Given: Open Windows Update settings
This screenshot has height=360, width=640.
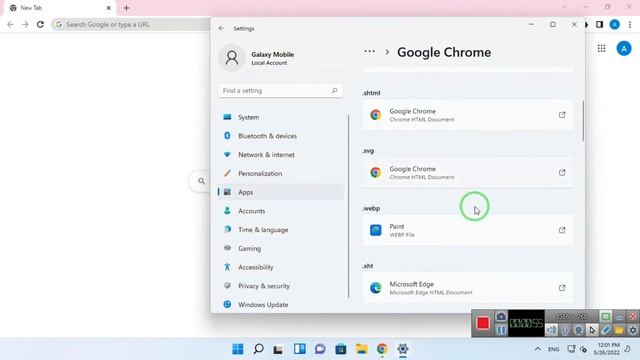Looking at the screenshot, I should click(x=281, y=305).
